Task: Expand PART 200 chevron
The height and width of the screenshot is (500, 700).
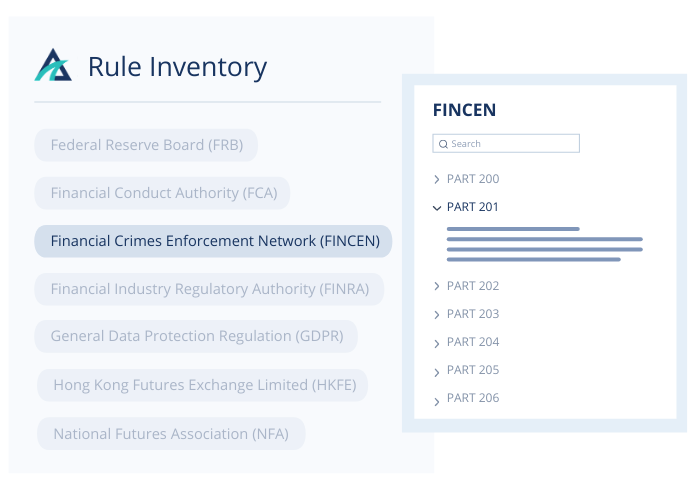Action: (437, 179)
